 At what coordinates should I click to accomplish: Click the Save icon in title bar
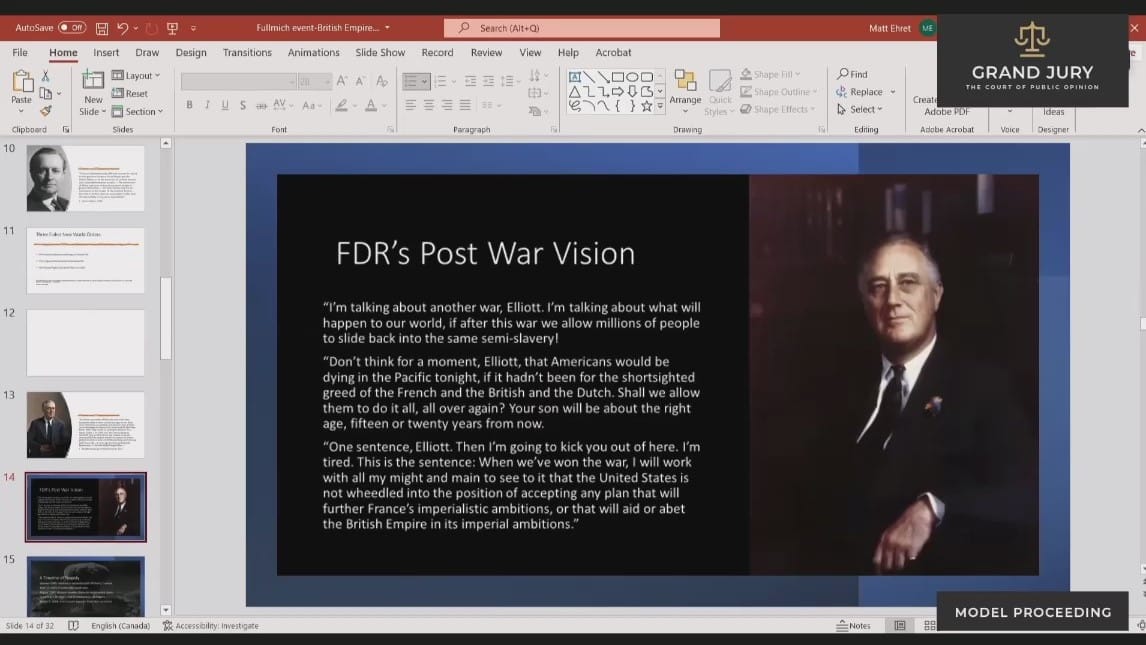pos(102,28)
